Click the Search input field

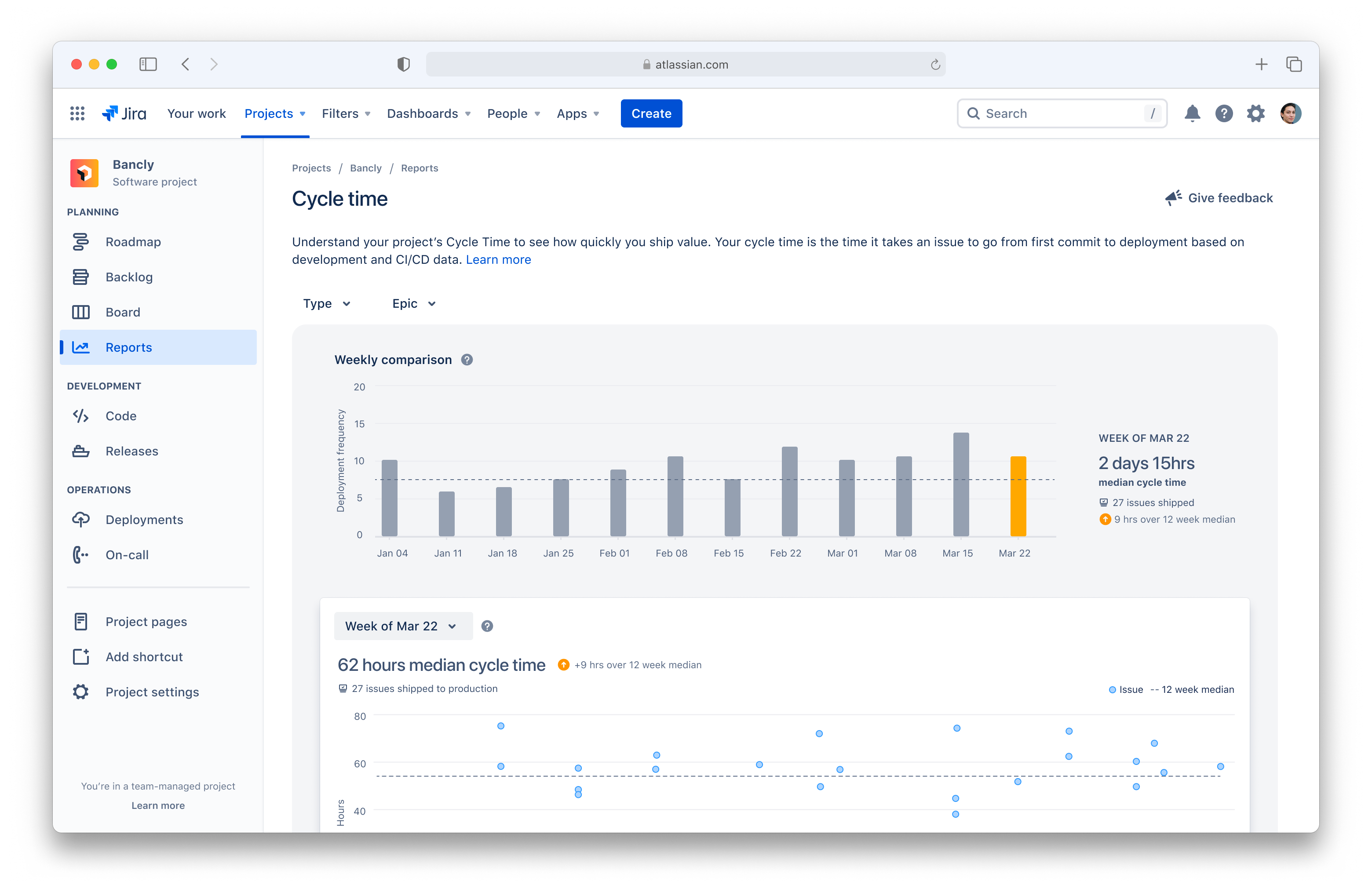click(1062, 113)
